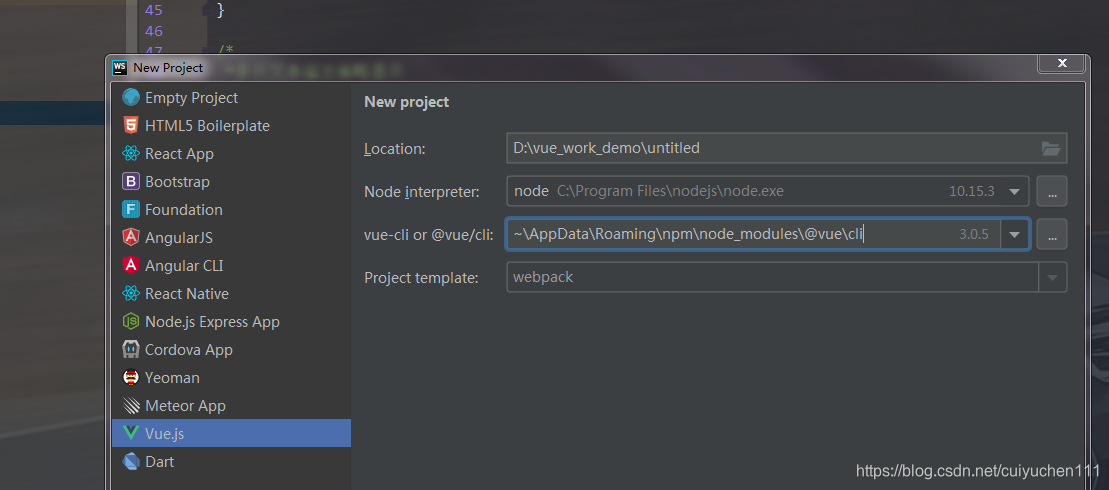Select Meteor App project type
This screenshot has width=1109, height=490.
point(231,405)
